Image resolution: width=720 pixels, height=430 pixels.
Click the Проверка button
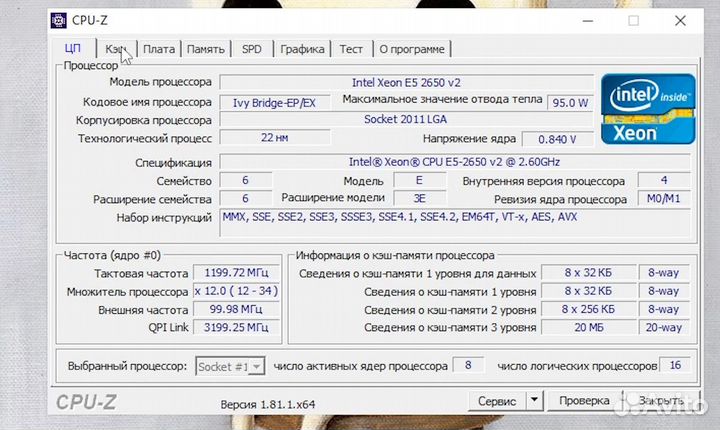pyautogui.click(x=584, y=401)
